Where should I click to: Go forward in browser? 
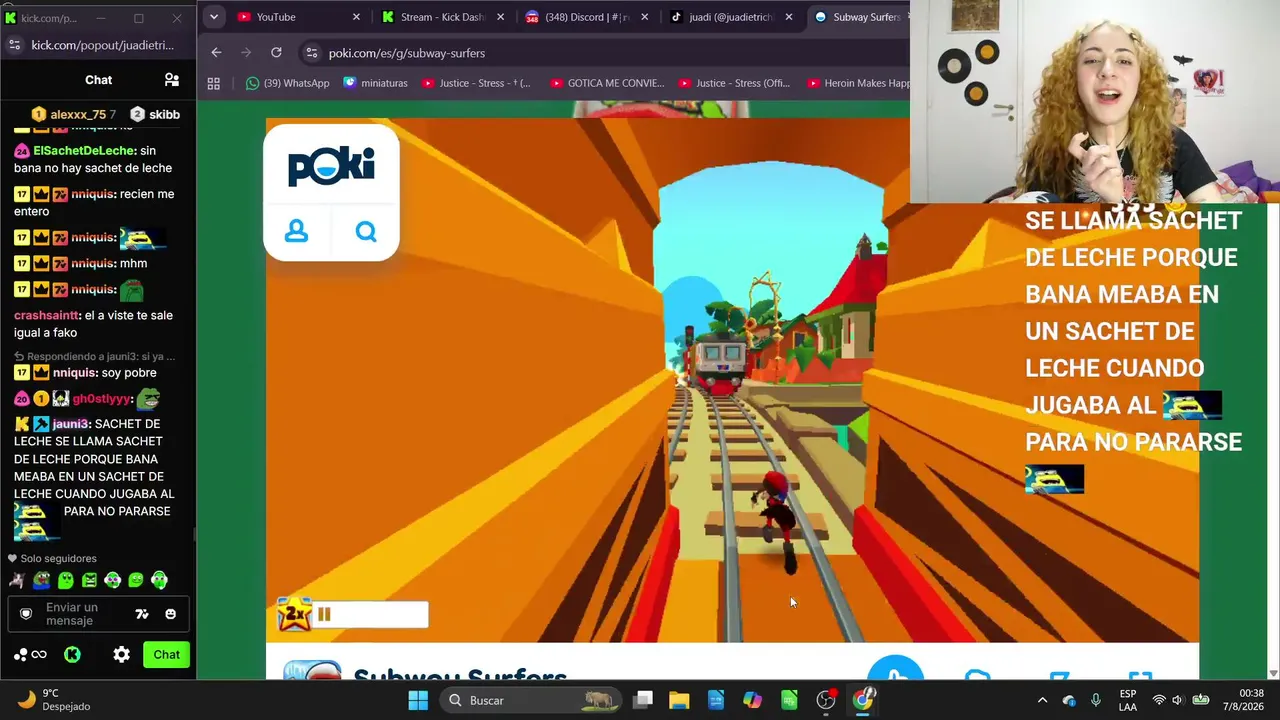pyautogui.click(x=246, y=53)
